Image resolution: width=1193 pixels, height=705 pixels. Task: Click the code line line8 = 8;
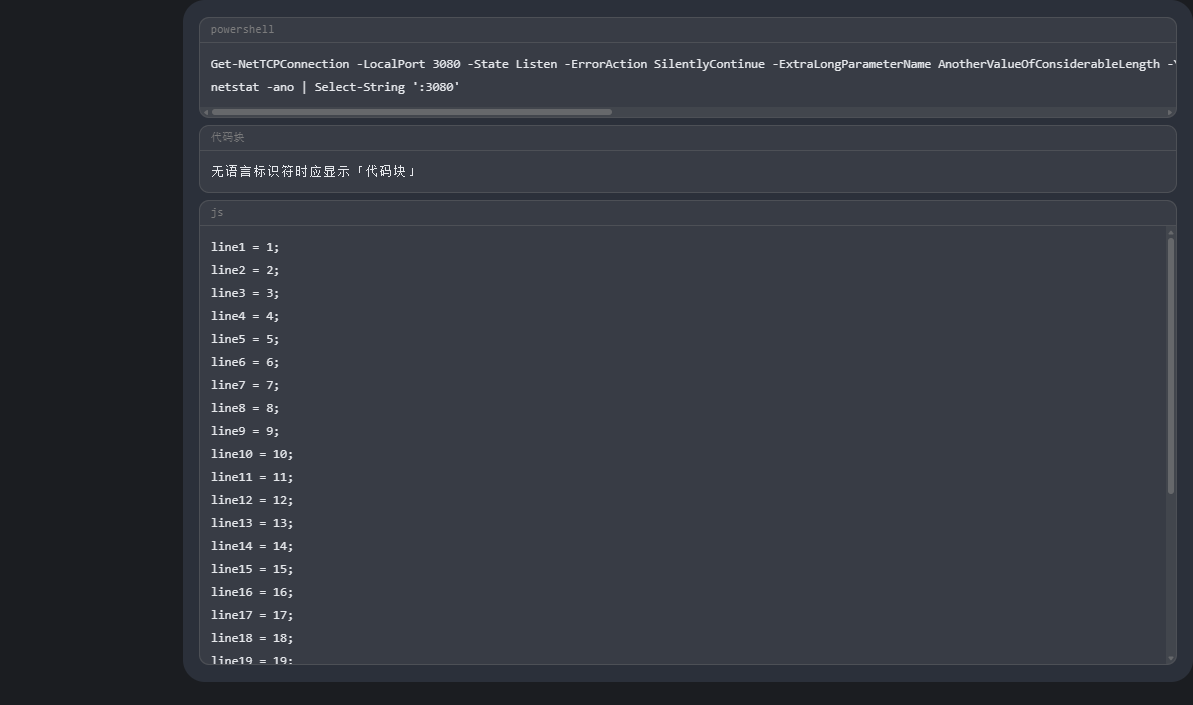point(245,408)
